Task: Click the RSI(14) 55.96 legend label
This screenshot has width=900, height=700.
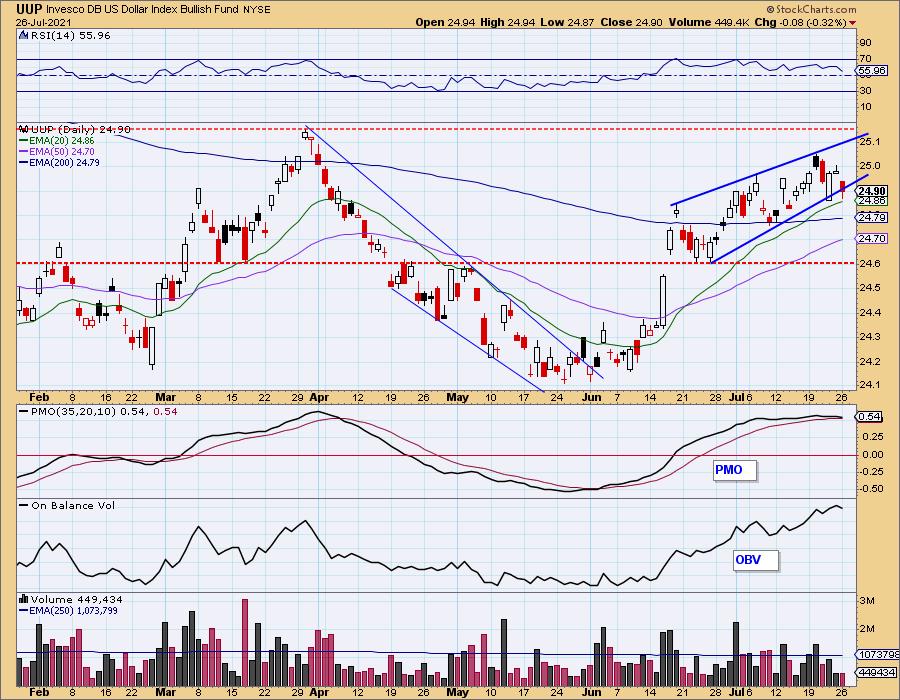Action: [70, 36]
